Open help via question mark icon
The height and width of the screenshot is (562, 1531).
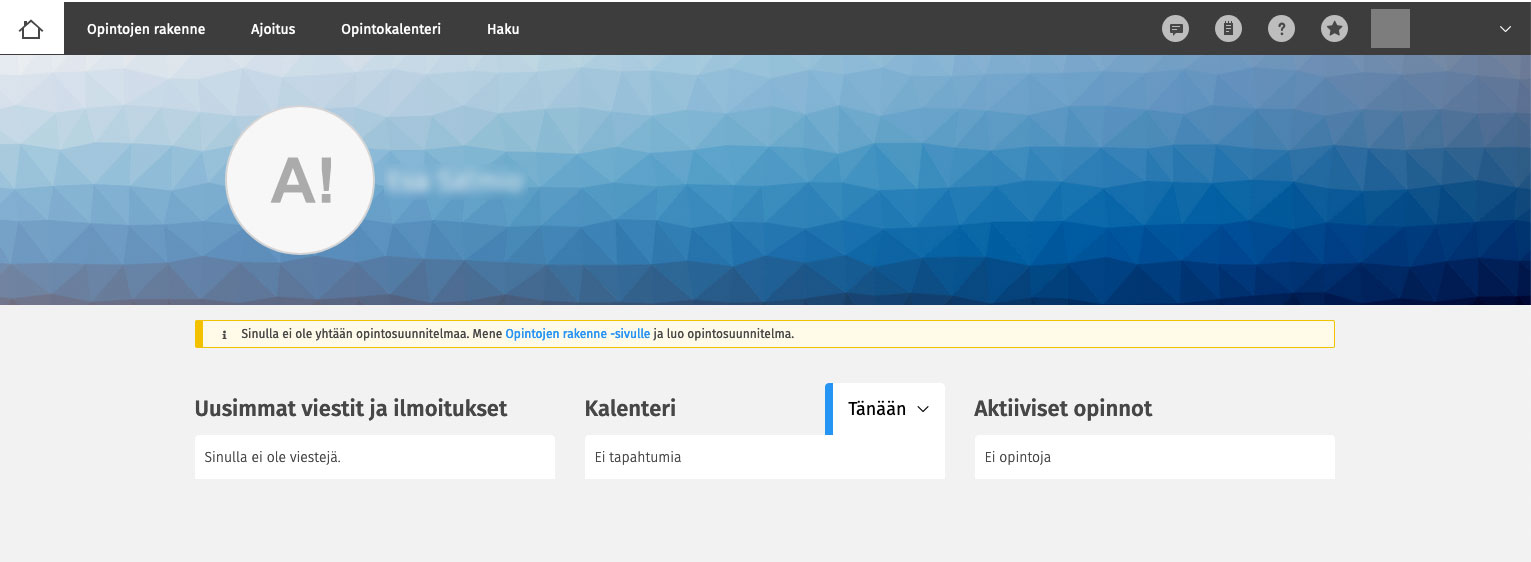[x=1281, y=29]
